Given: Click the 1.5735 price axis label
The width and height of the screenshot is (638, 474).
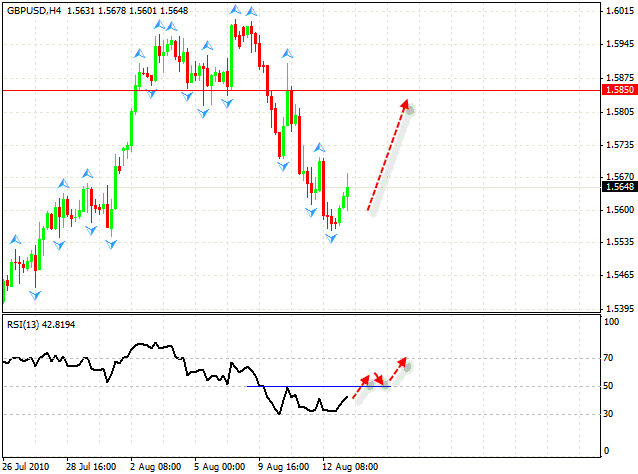Looking at the screenshot, I should (620, 145).
